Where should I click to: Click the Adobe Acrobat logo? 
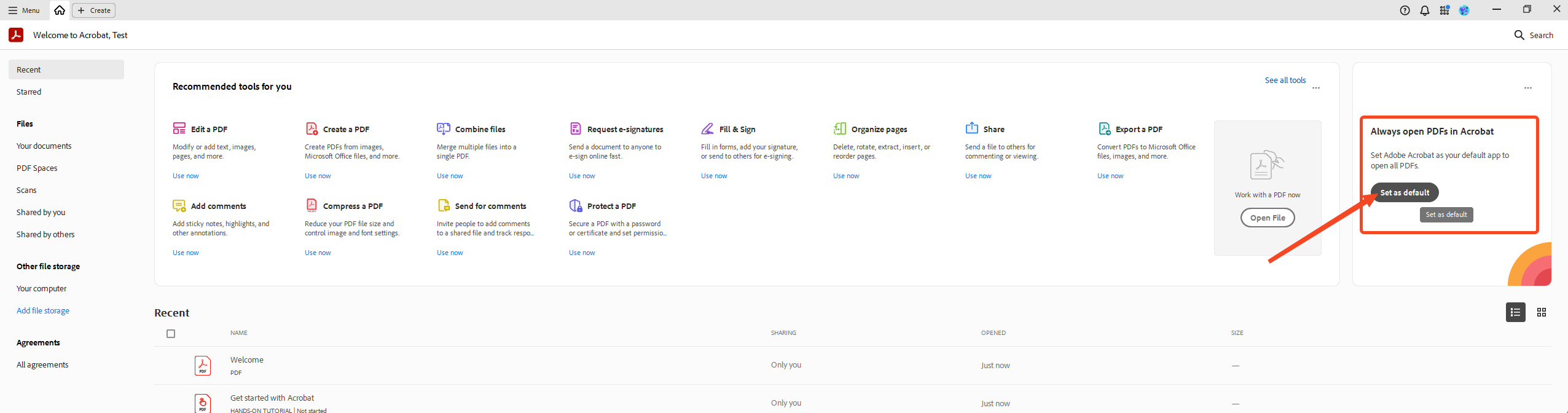(16, 34)
